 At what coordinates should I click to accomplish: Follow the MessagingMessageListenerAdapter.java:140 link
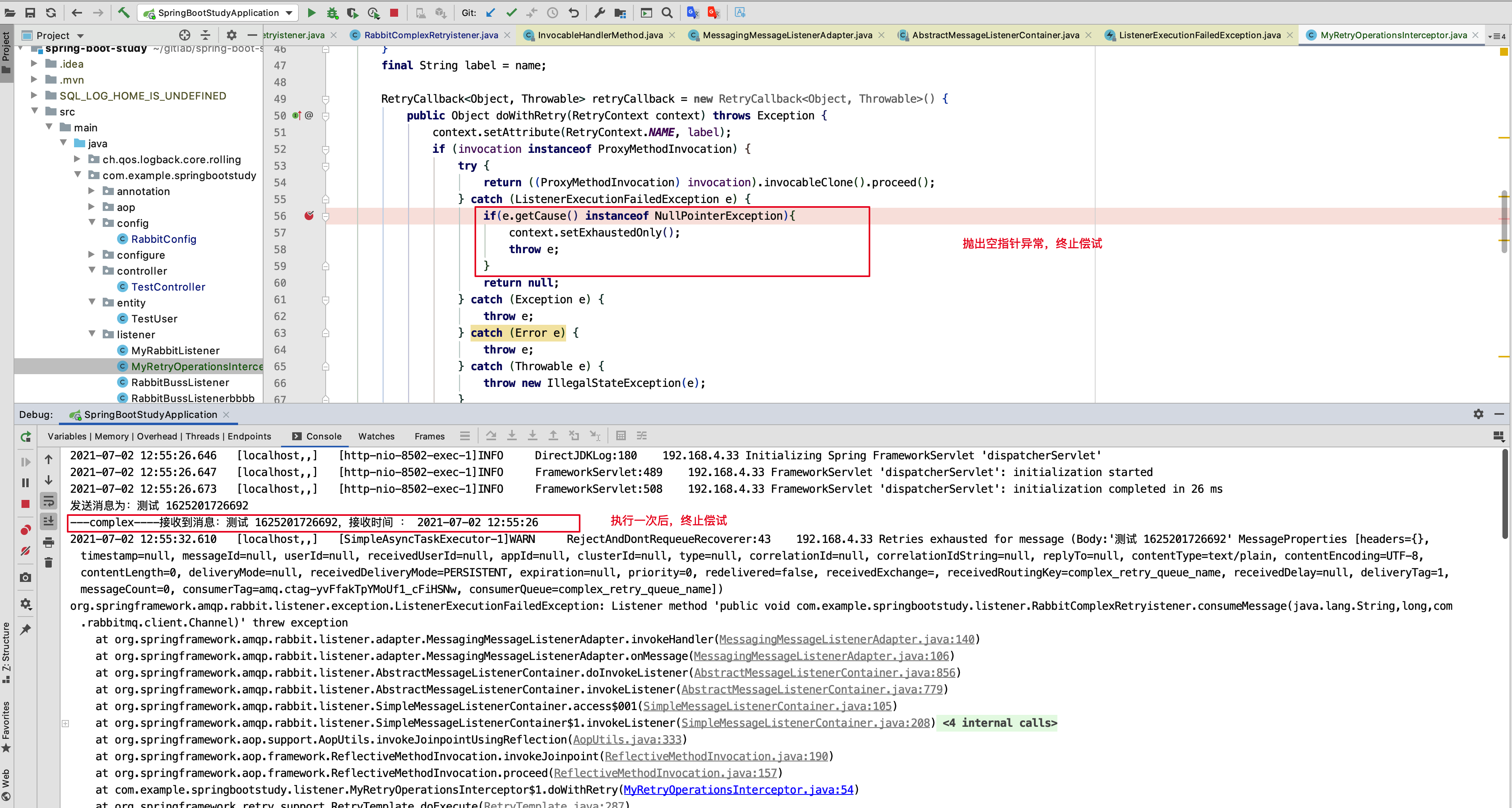(x=847, y=639)
